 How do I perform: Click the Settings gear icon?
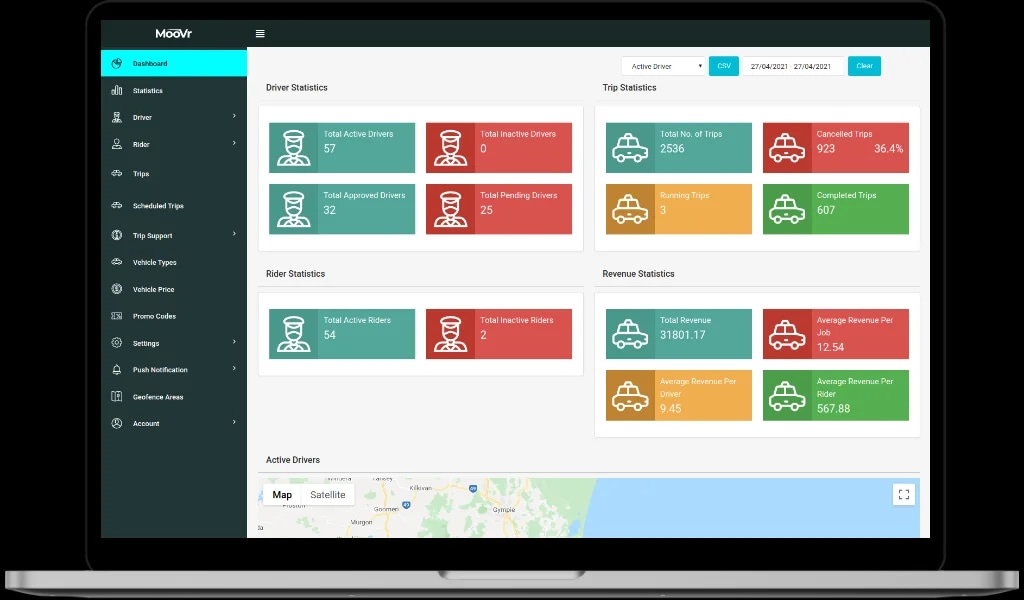117,343
